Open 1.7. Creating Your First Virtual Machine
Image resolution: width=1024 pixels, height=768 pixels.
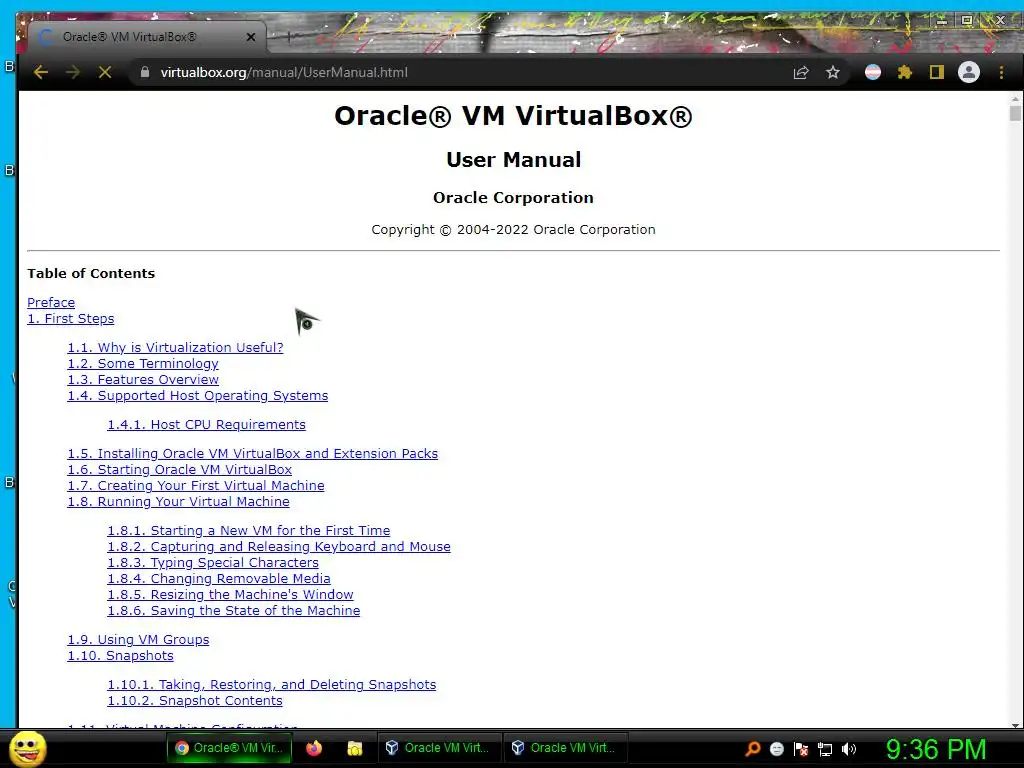196,485
